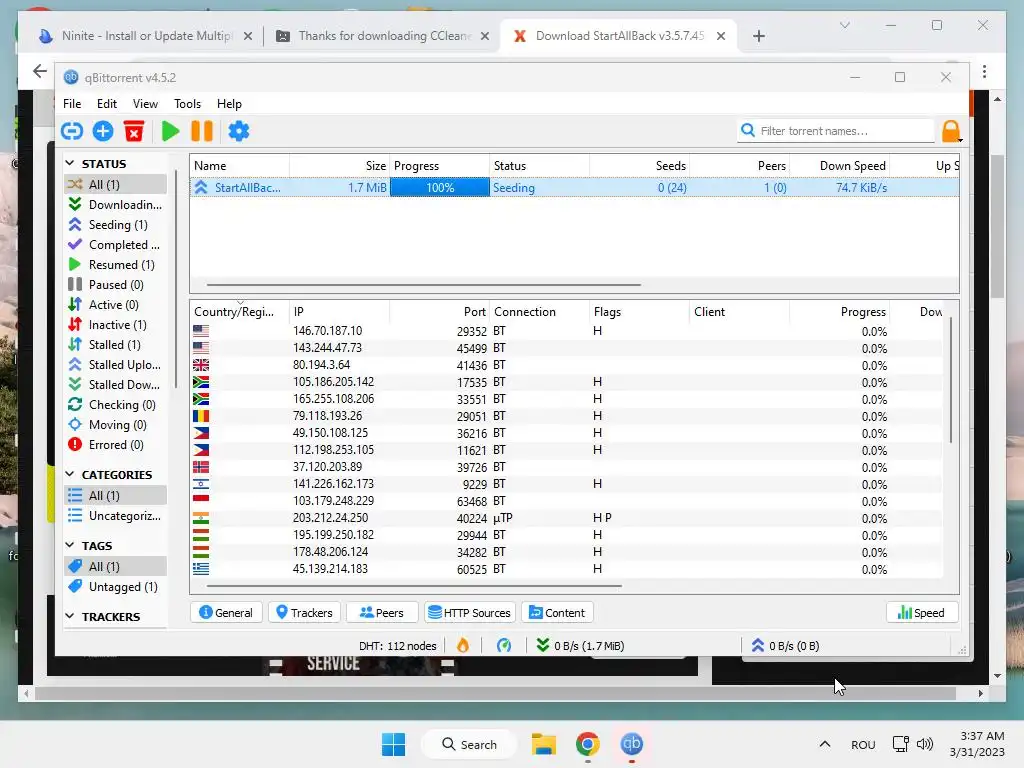Image resolution: width=1024 pixels, height=768 pixels.
Task: Switch to the Content tab
Action: click(x=557, y=613)
